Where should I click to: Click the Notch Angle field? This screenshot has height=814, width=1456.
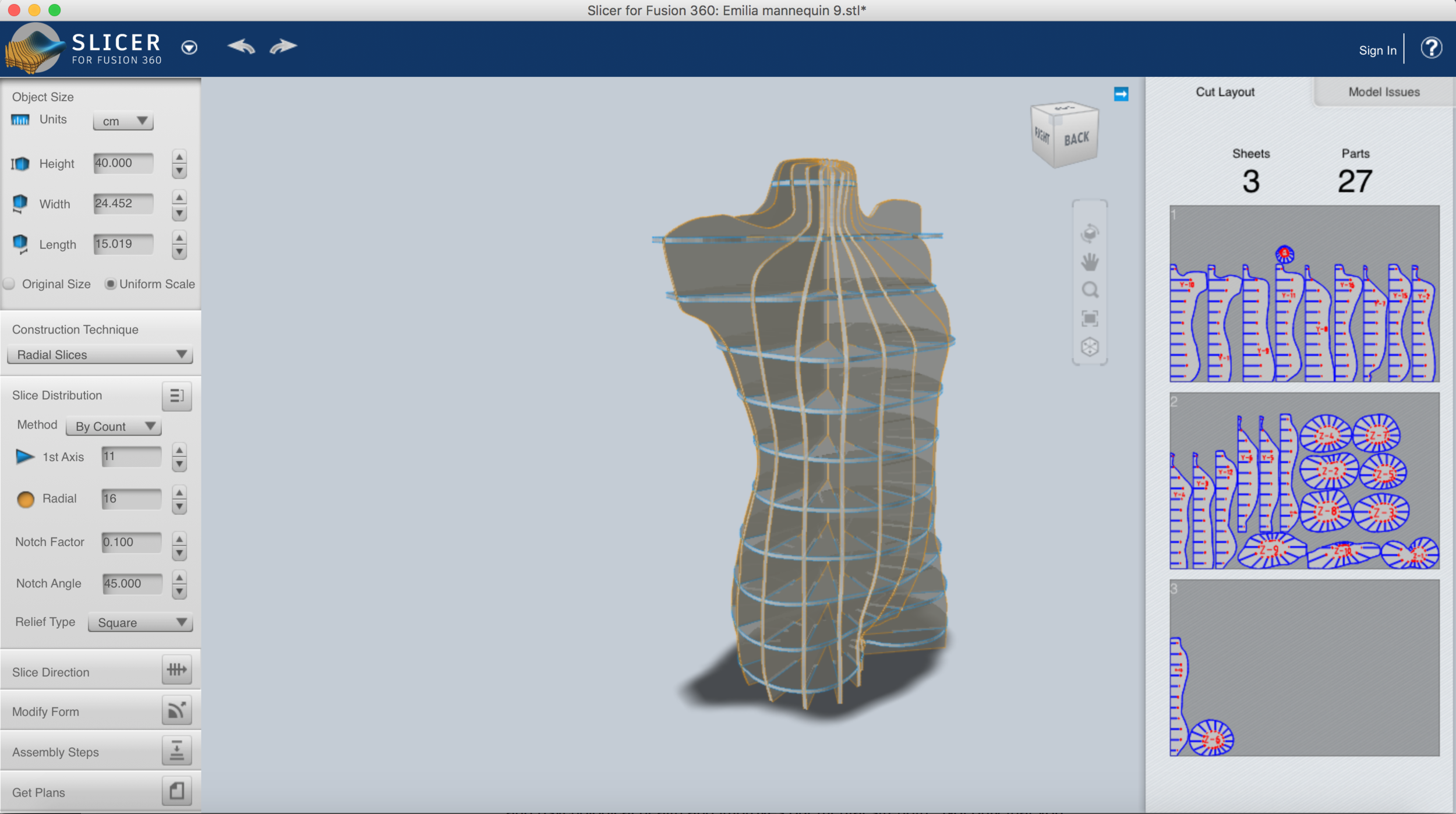point(132,583)
